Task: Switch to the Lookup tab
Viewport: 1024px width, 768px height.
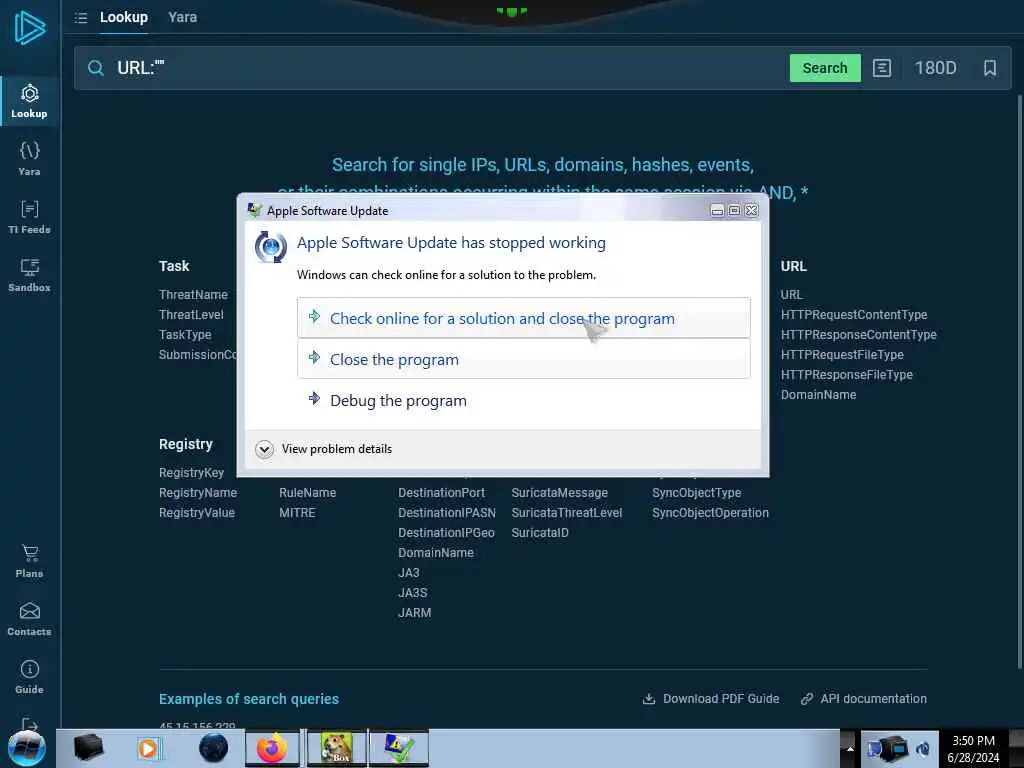Action: (x=123, y=18)
